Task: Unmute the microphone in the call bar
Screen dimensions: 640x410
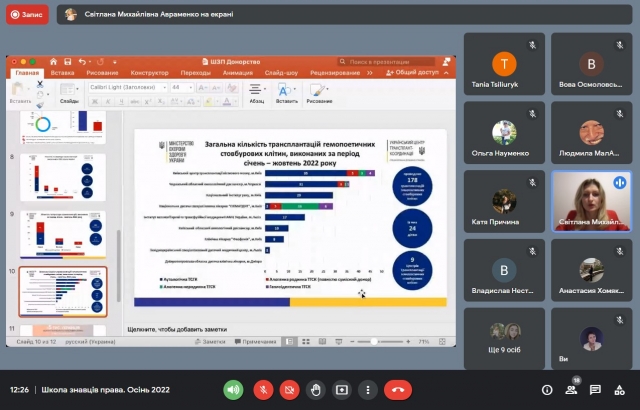Action: pos(263,390)
